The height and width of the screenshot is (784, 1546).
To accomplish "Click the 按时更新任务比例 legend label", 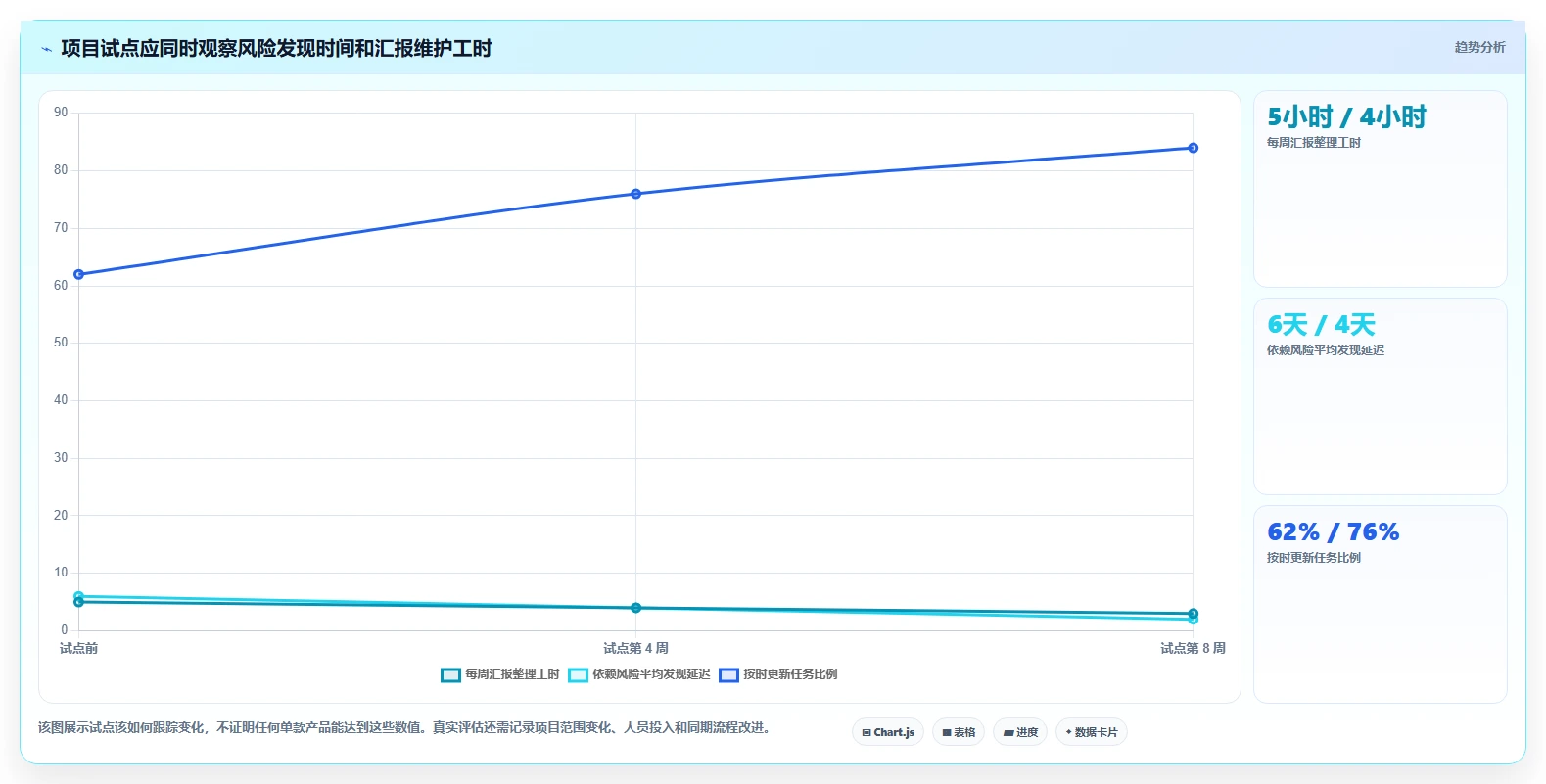I will [x=790, y=674].
